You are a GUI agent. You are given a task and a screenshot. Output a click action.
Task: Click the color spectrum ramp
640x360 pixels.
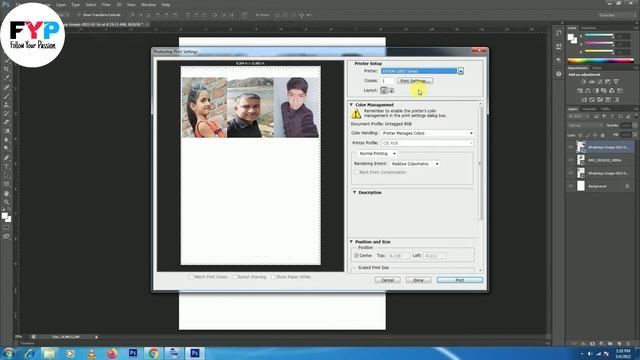point(600,61)
